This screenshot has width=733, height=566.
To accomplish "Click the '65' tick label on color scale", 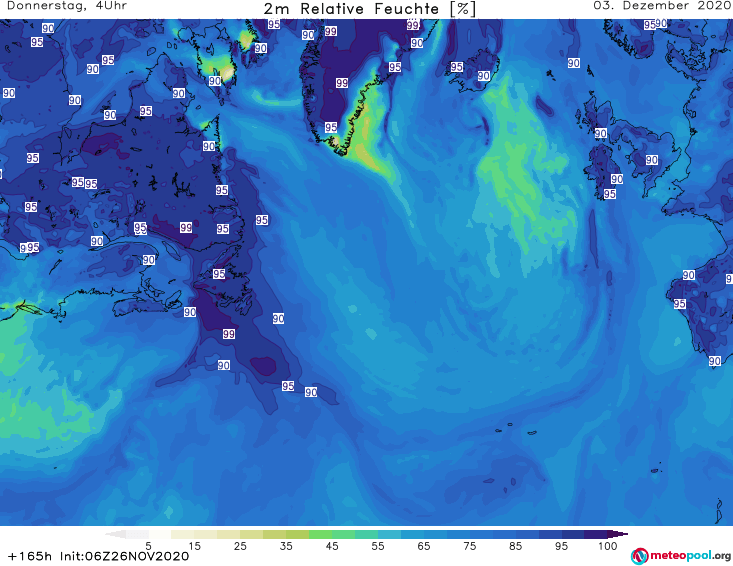I will pos(424,546).
